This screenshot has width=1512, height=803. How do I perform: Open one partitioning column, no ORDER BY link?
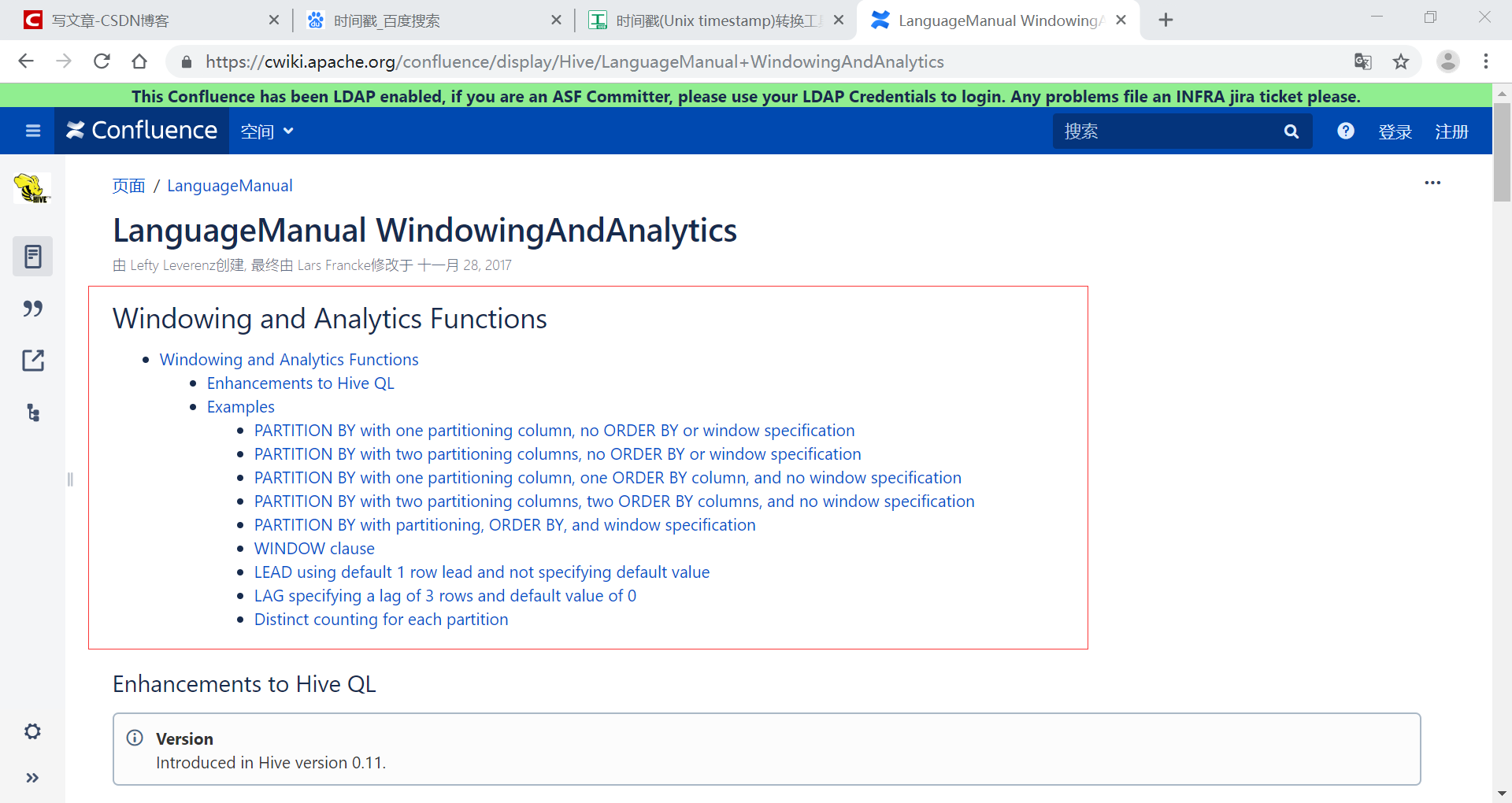tap(554, 431)
